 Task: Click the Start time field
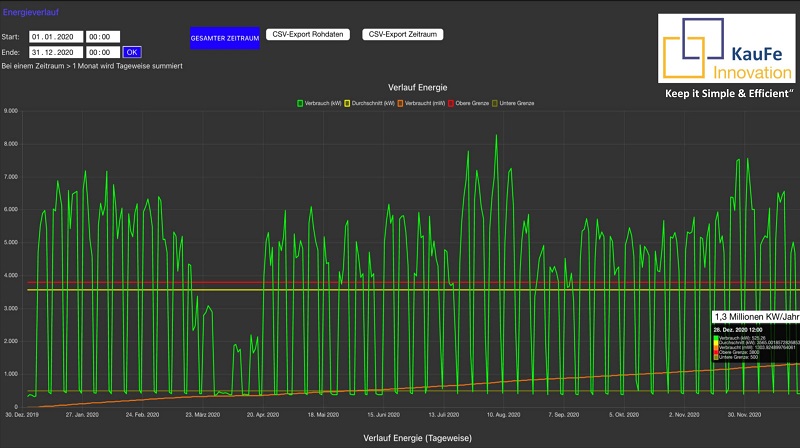(x=103, y=37)
